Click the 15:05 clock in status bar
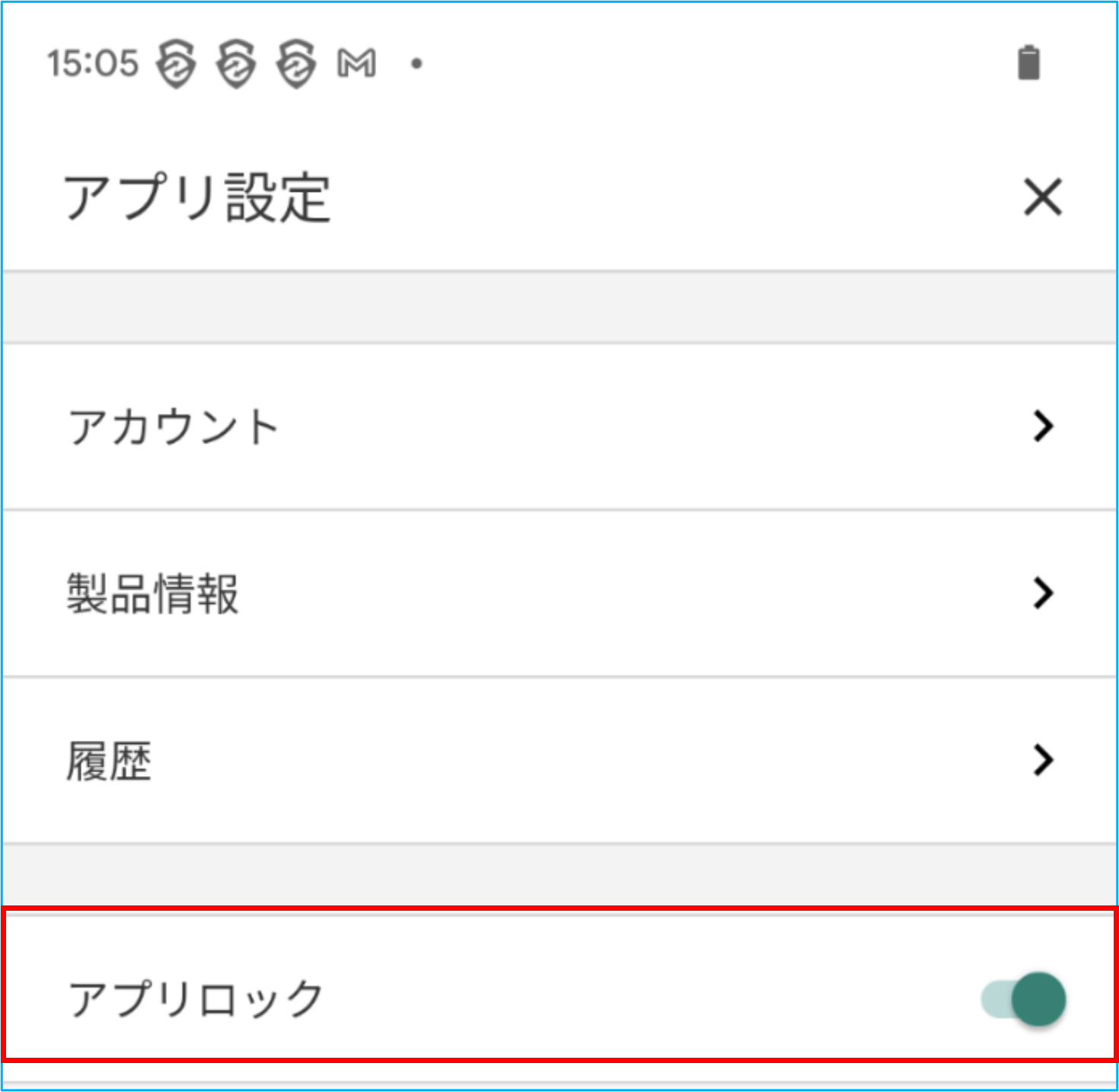Image resolution: width=1119 pixels, height=1092 pixels. 93,64
